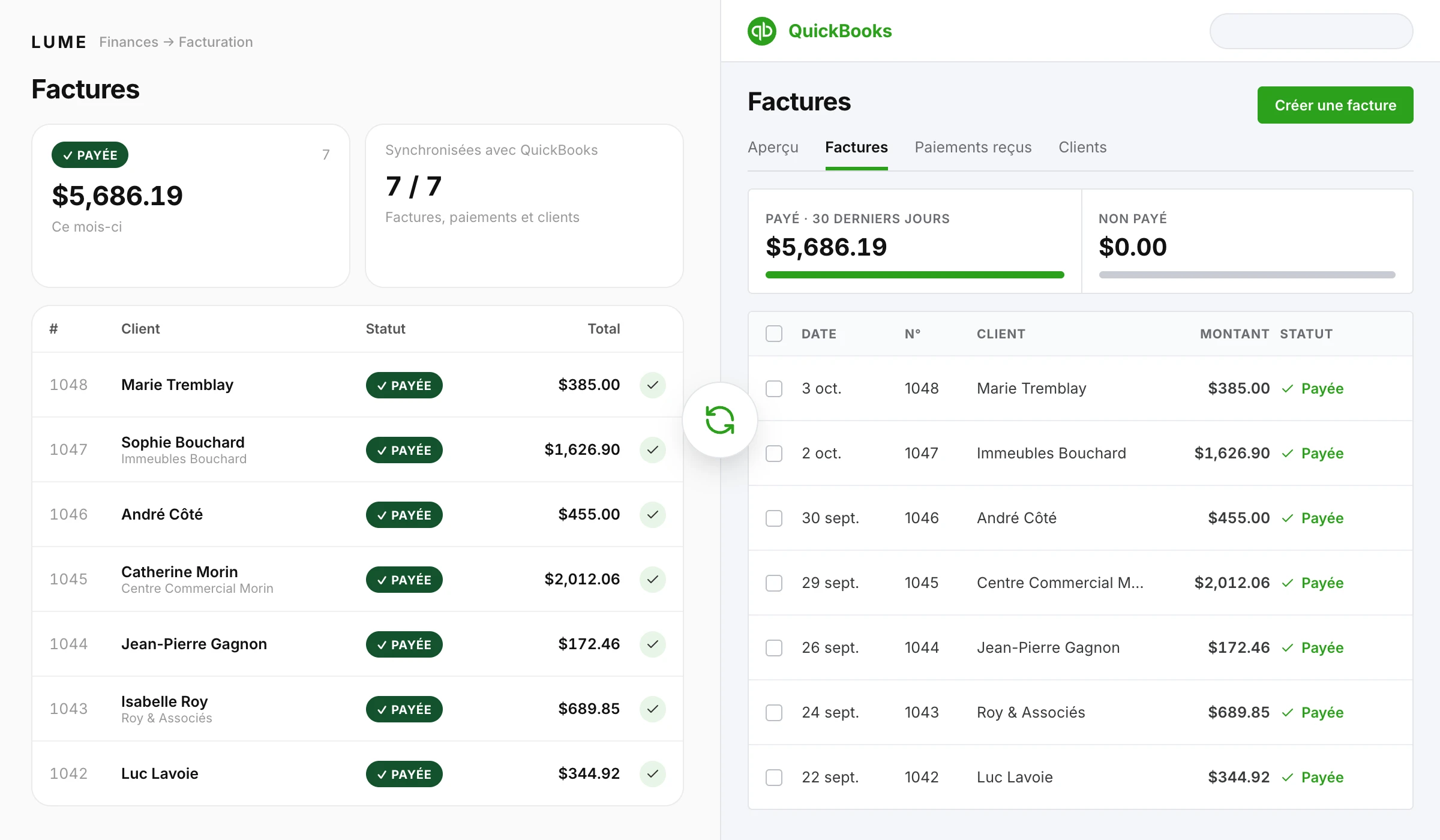This screenshot has height=840, width=1440.
Task: Click the Payée status for Immeubles Bouchard
Action: (x=1313, y=454)
